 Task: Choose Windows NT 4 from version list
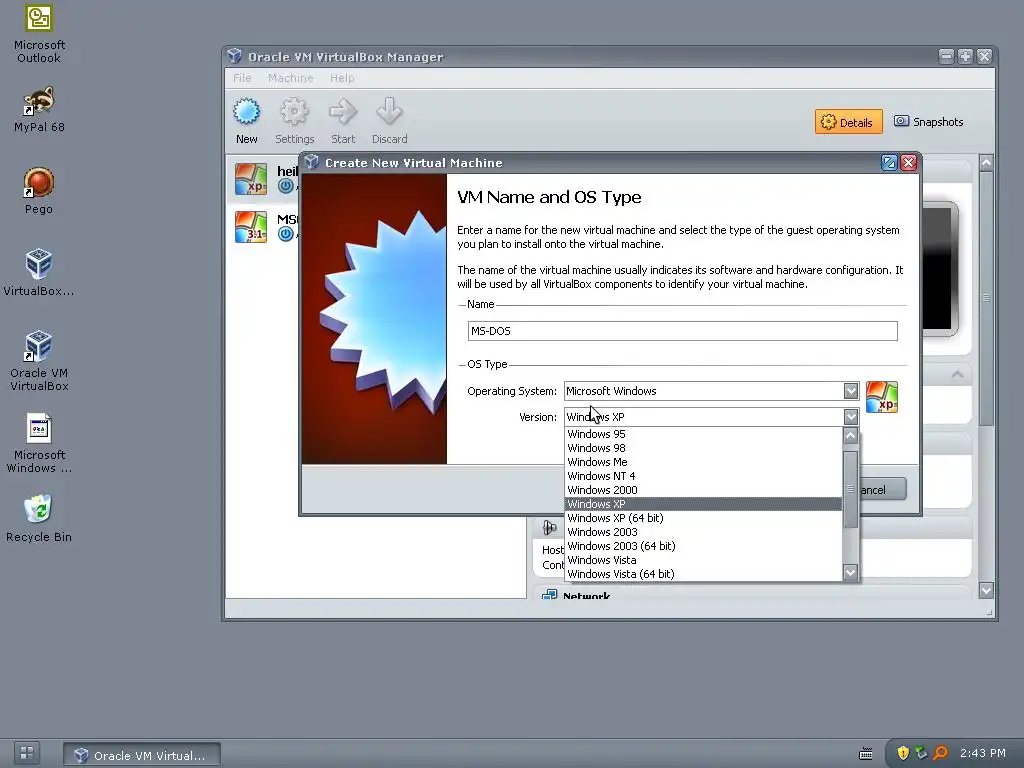coord(703,476)
